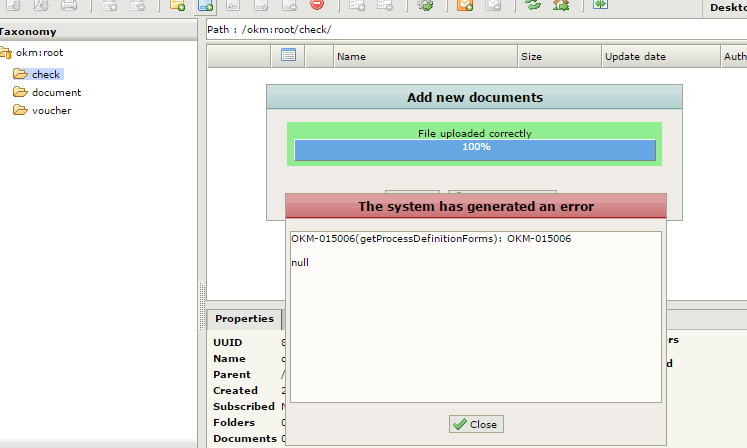Open the Desktop tab

point(725,7)
